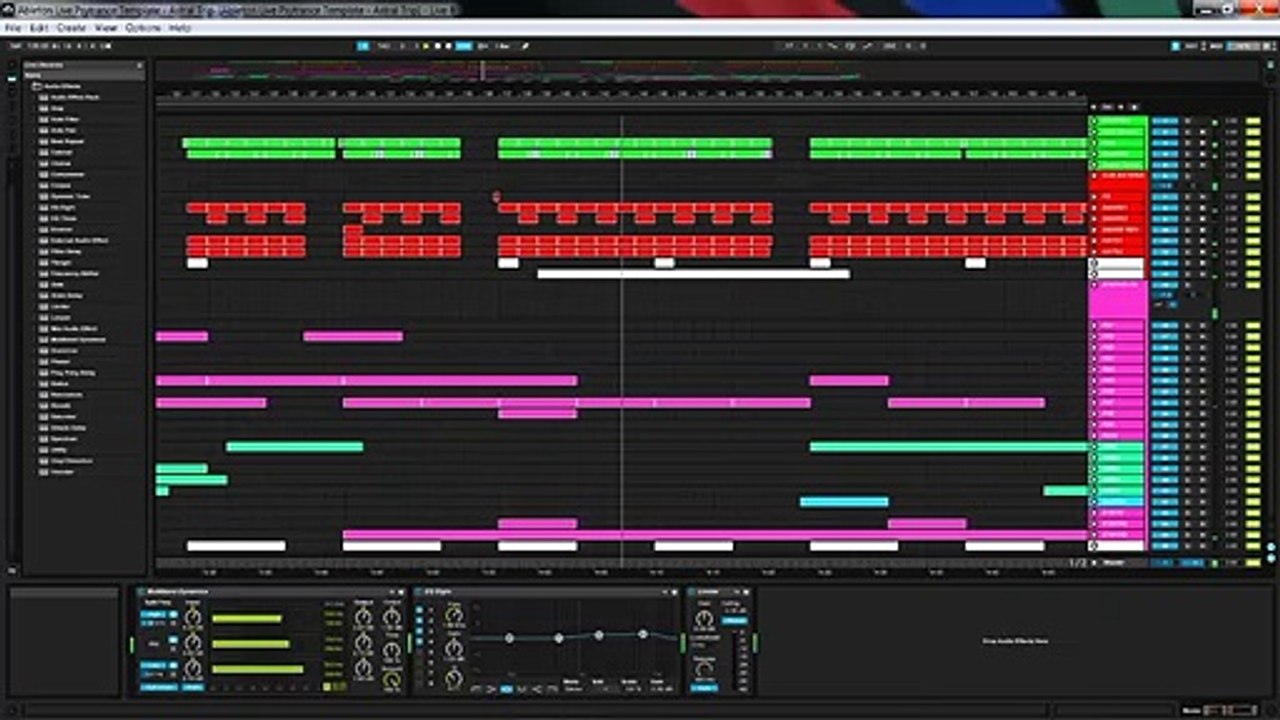Open the File menu
Screen dimensions: 1280x720
12,28
